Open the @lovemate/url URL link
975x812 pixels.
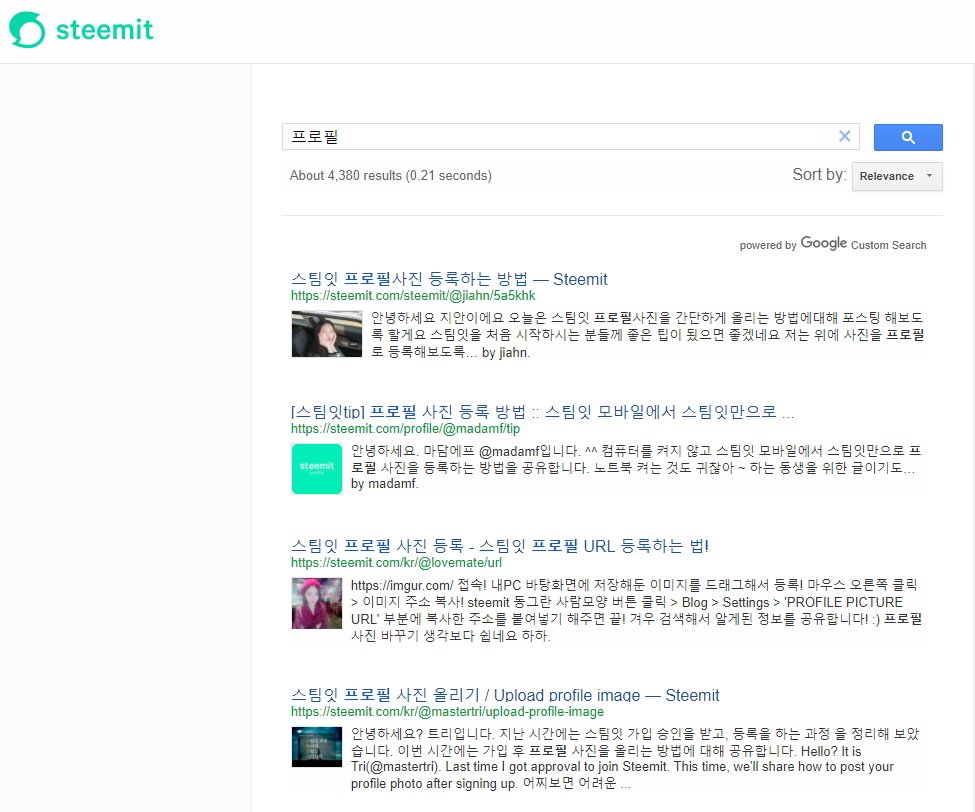(396, 563)
